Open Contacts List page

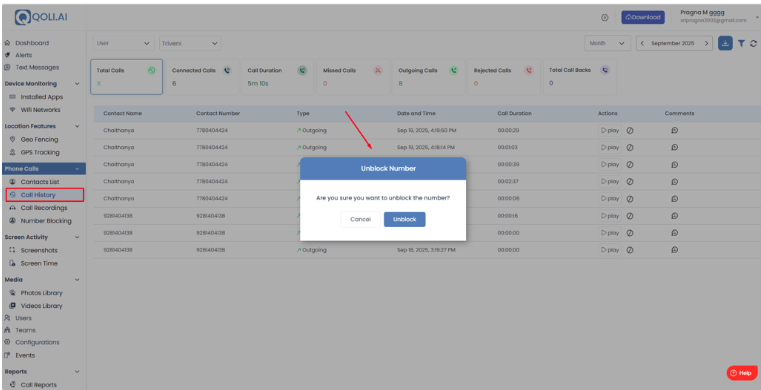click(x=40, y=182)
